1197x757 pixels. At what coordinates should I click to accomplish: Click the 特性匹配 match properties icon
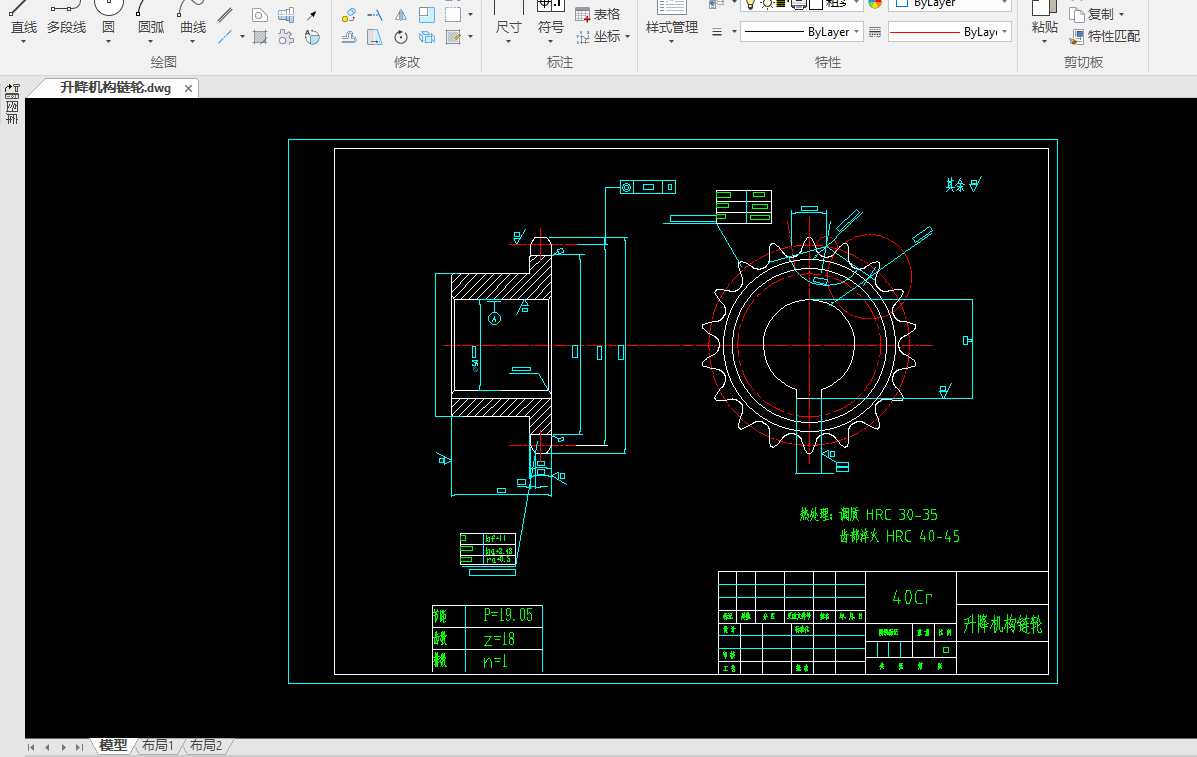coord(1077,37)
